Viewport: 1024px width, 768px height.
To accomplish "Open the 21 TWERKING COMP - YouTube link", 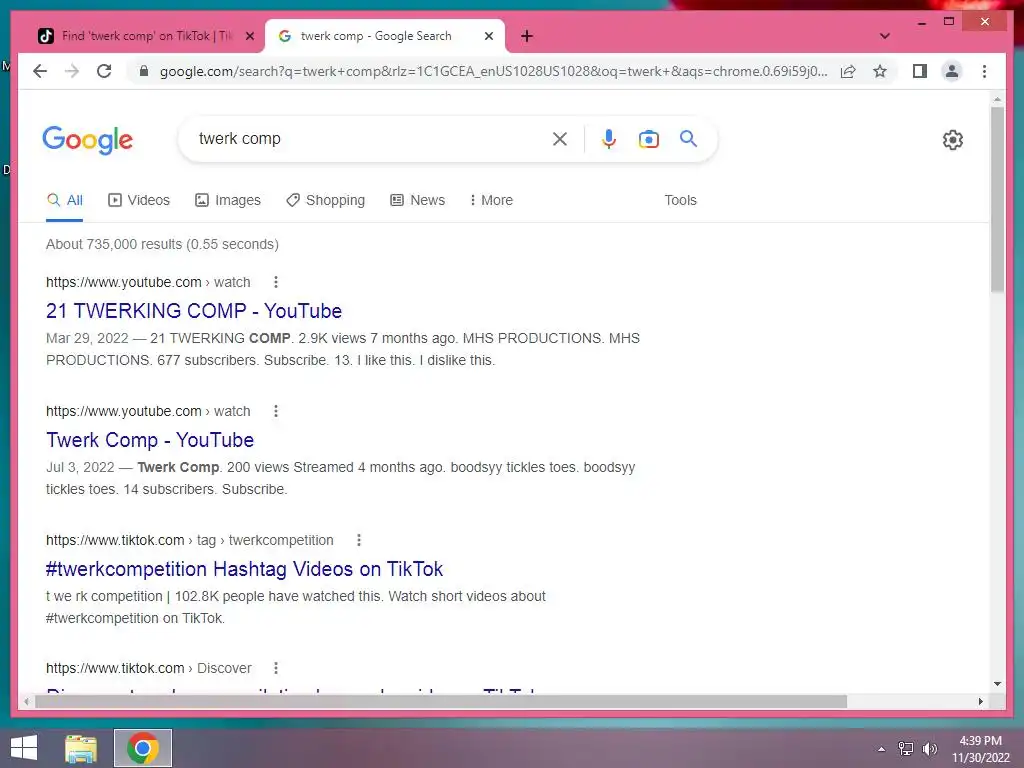I will pos(194,311).
